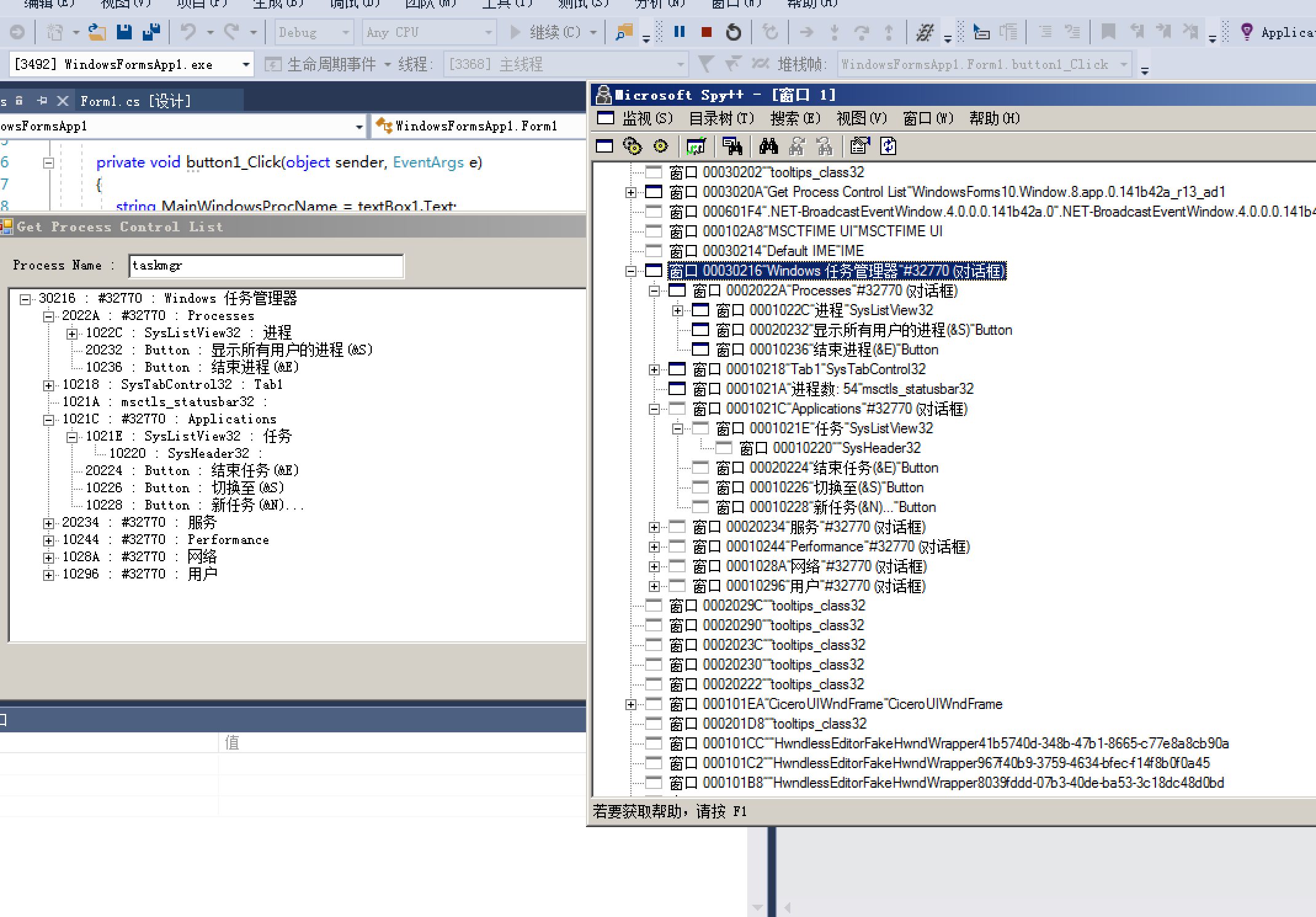Click Spy++ Find Window binoculars icon
This screenshot has width=1316, height=917.
coord(768,146)
